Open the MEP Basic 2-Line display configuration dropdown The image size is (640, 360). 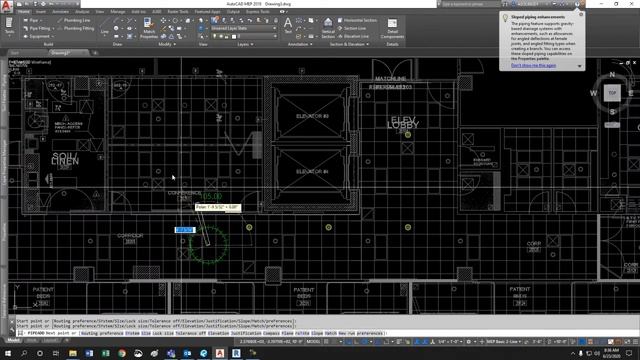click(504, 342)
